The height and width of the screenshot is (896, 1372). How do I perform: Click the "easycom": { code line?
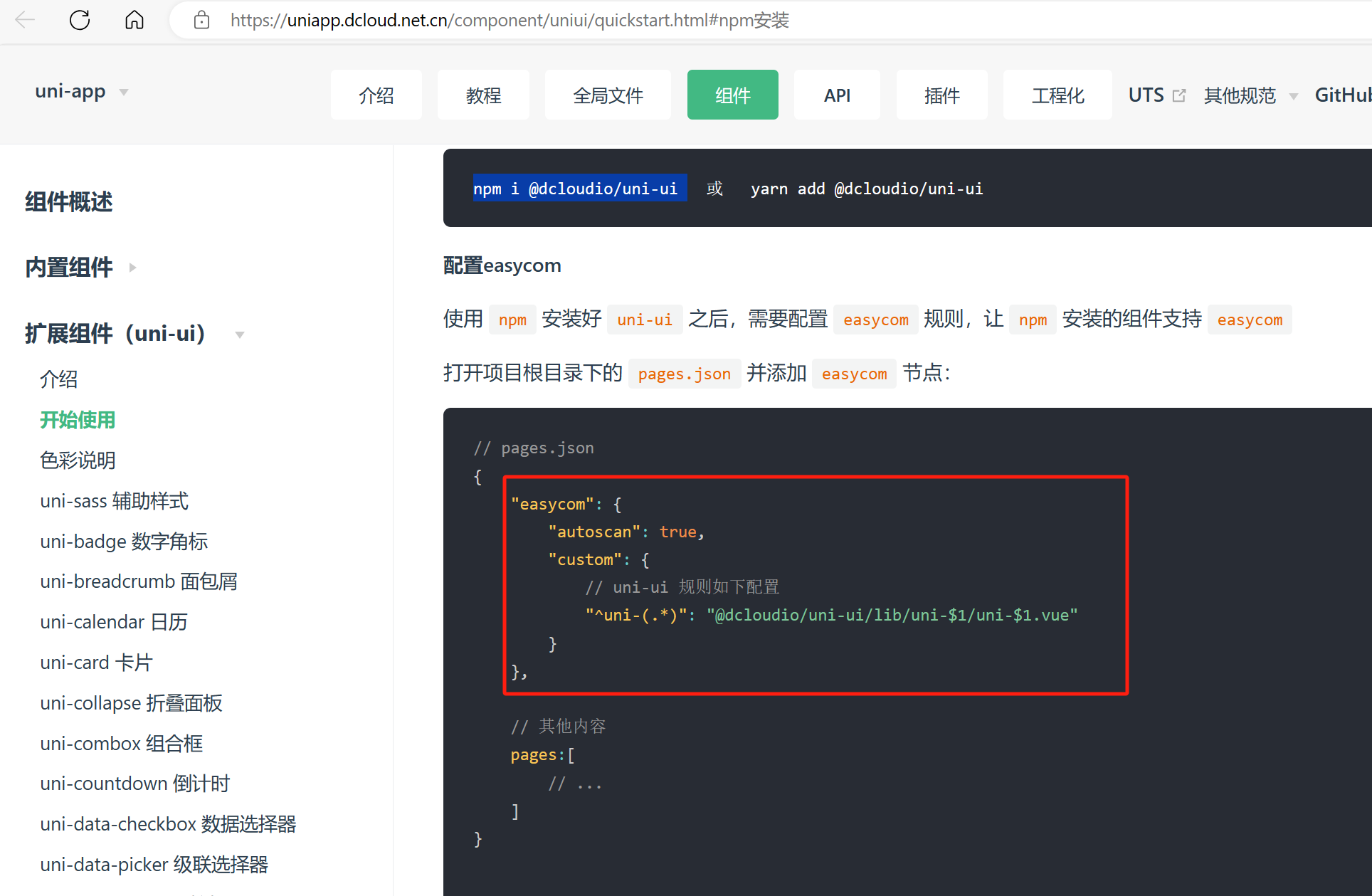[x=566, y=504]
